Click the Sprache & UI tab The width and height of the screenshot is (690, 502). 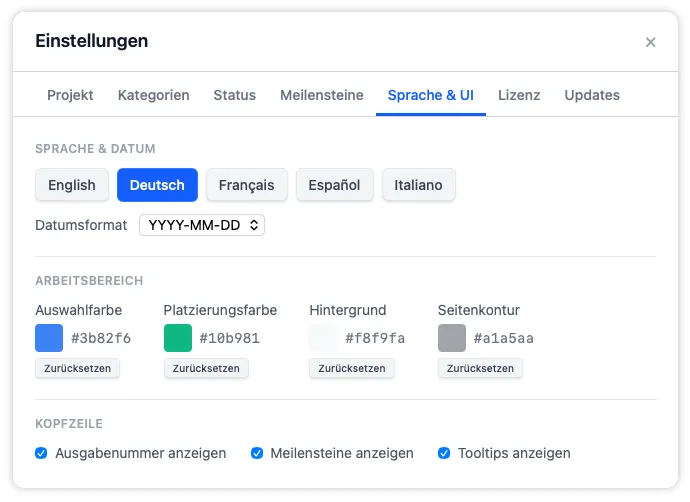[x=430, y=95]
